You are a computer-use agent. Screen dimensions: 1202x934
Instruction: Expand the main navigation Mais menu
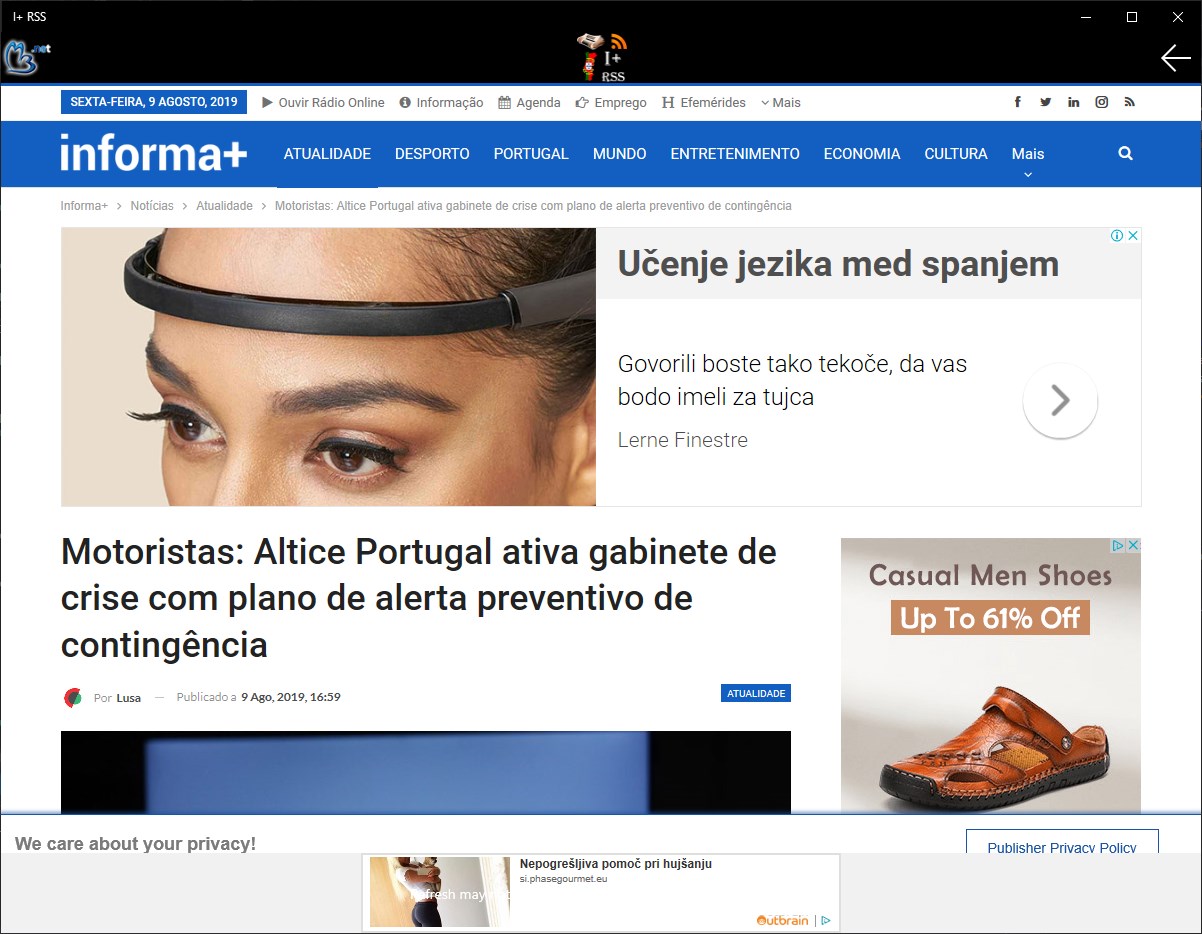1028,160
